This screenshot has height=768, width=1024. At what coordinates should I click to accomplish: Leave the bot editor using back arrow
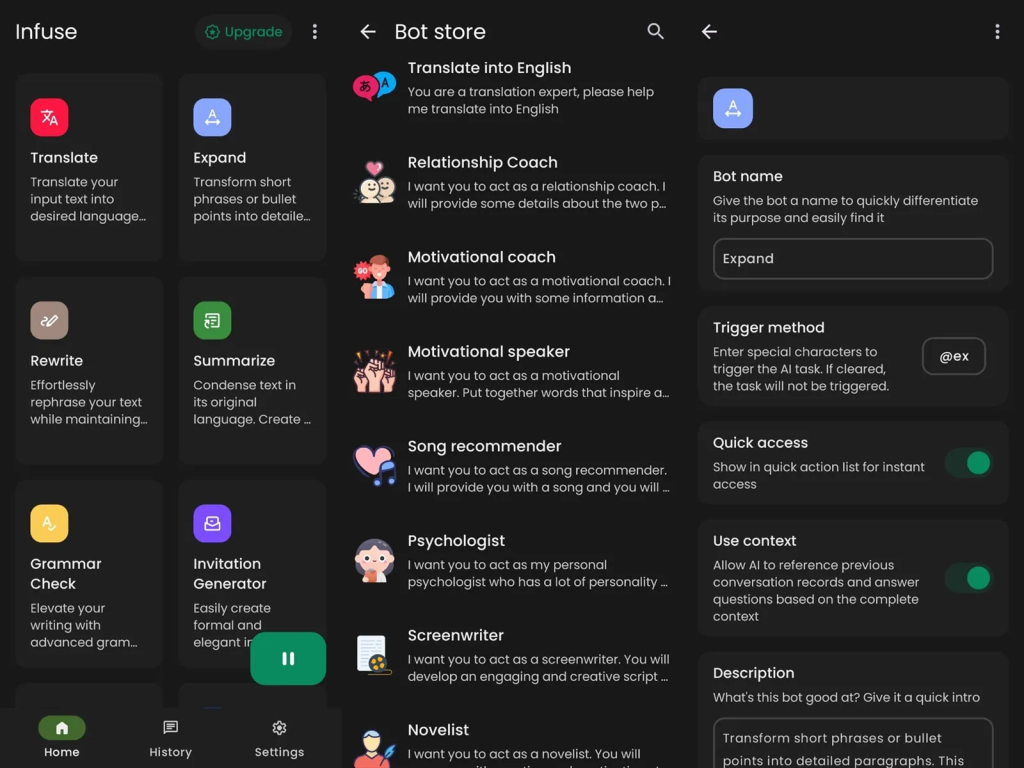tap(710, 32)
